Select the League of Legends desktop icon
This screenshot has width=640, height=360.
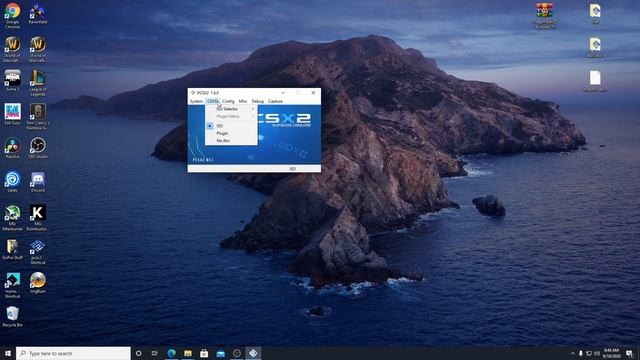pos(38,82)
